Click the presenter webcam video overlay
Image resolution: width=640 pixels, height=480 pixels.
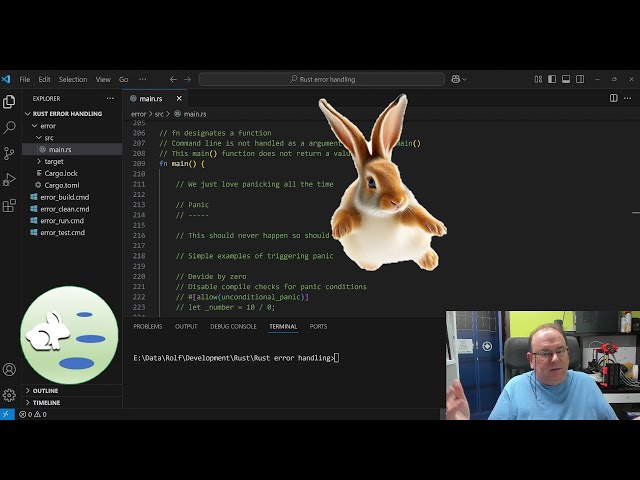point(543,366)
